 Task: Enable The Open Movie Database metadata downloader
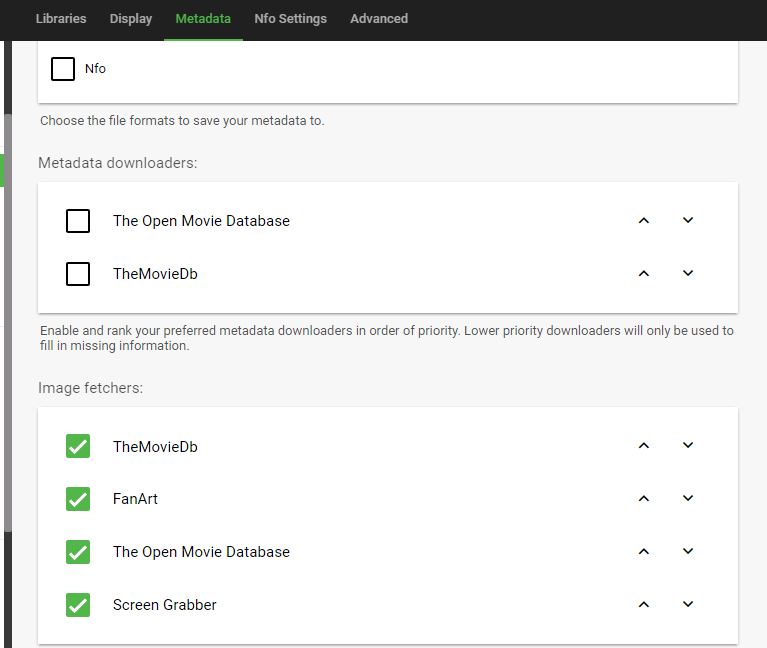[x=78, y=221]
